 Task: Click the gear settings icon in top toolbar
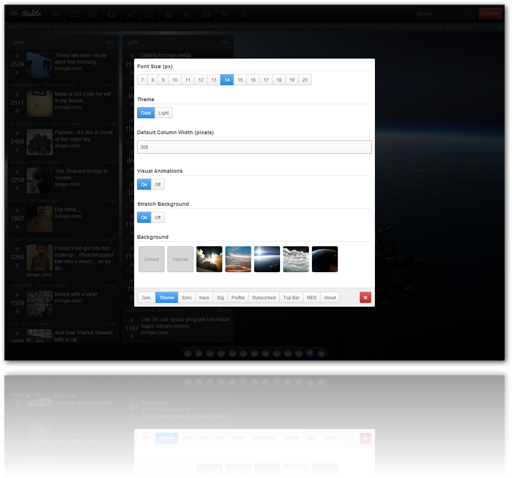[93, 14]
